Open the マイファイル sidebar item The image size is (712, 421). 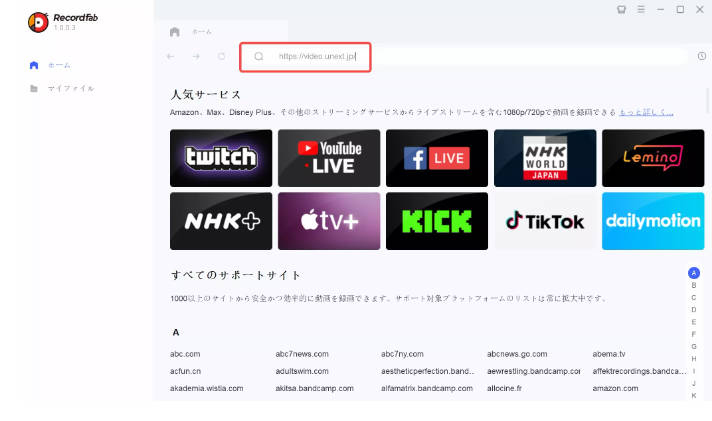(62, 89)
